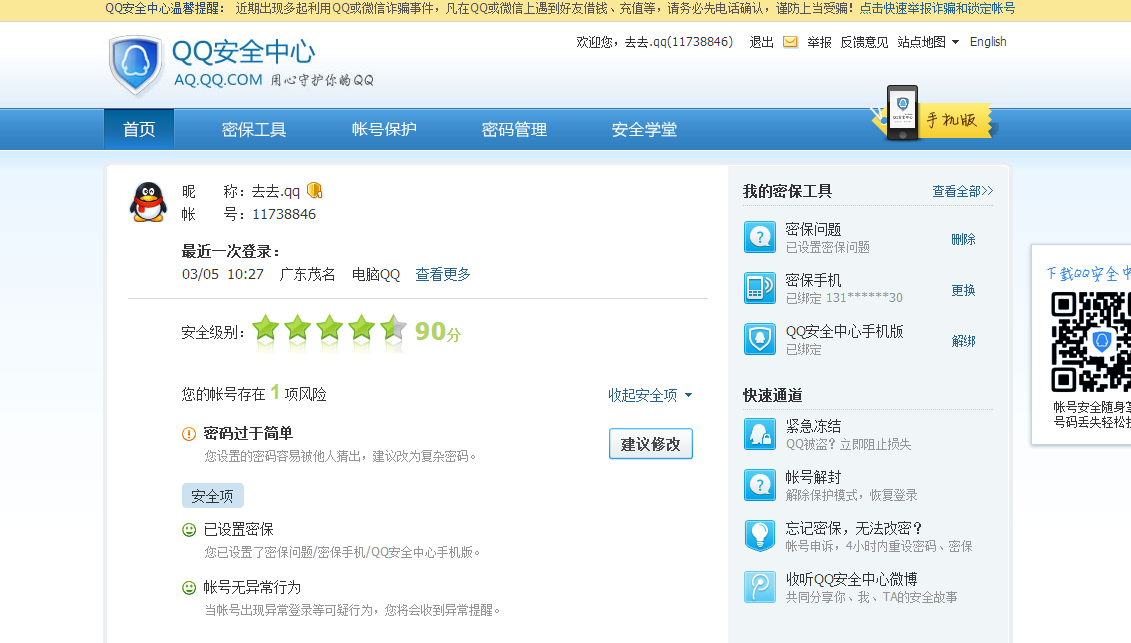Click the 忘记密保 lightbulb icon
Screen dimensions: 1131x643
tap(760, 536)
